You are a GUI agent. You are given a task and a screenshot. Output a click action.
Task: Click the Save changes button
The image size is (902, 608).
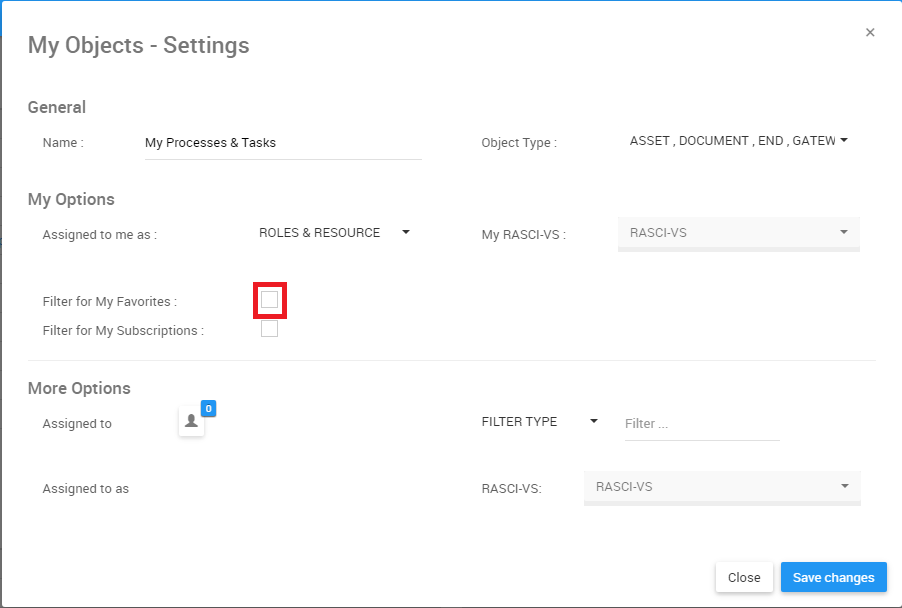pyautogui.click(x=833, y=577)
